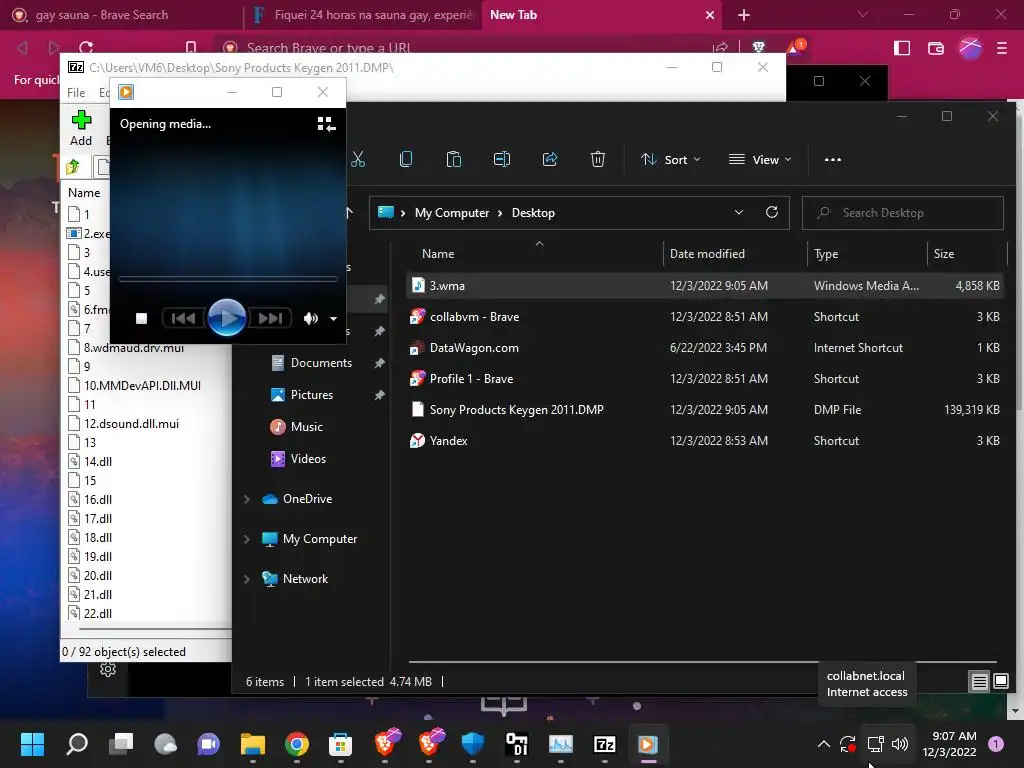Click the media player seek bar
The height and width of the screenshot is (768, 1024).
(x=227, y=280)
